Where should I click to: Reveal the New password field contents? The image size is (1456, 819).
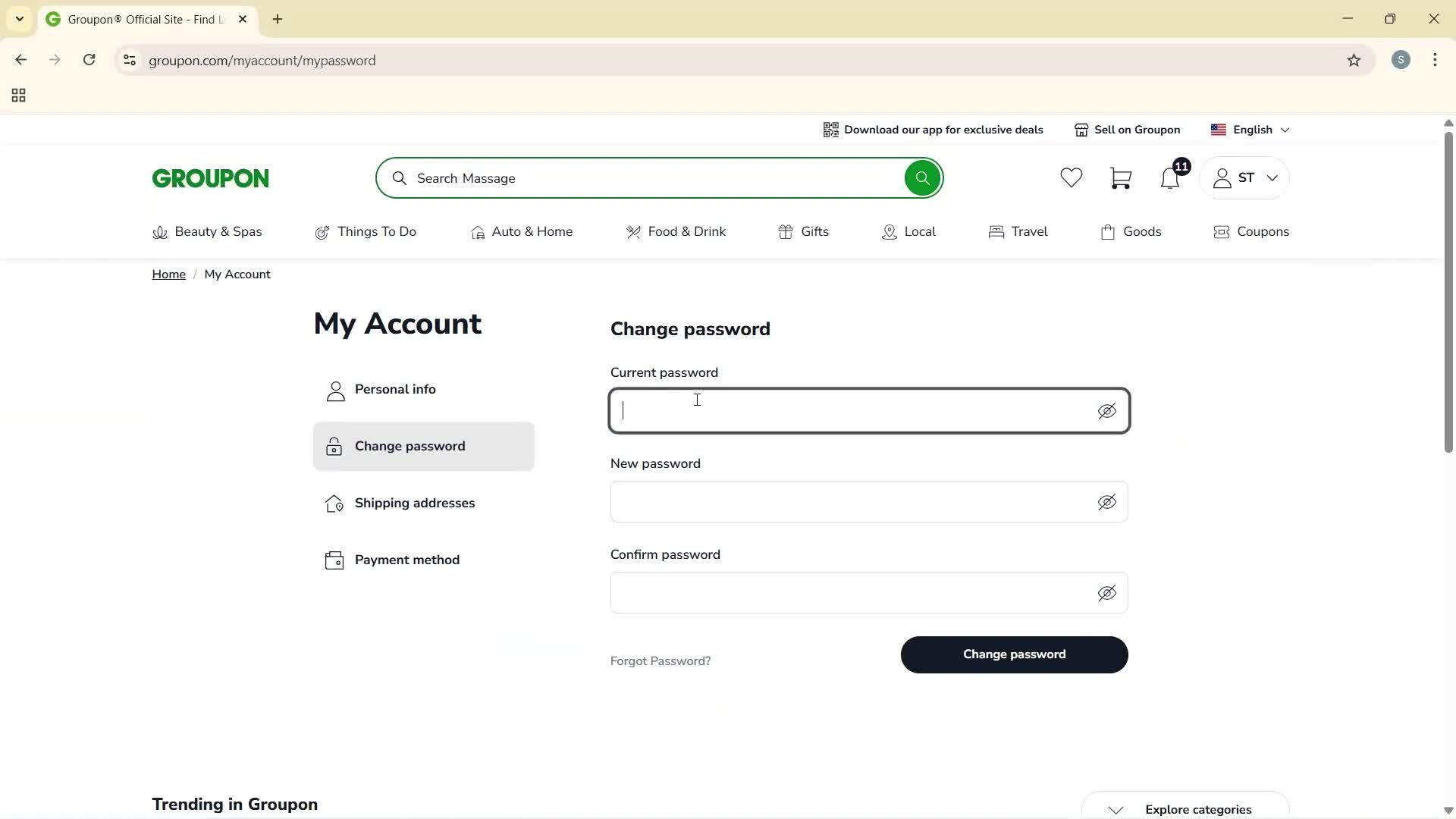click(x=1107, y=502)
